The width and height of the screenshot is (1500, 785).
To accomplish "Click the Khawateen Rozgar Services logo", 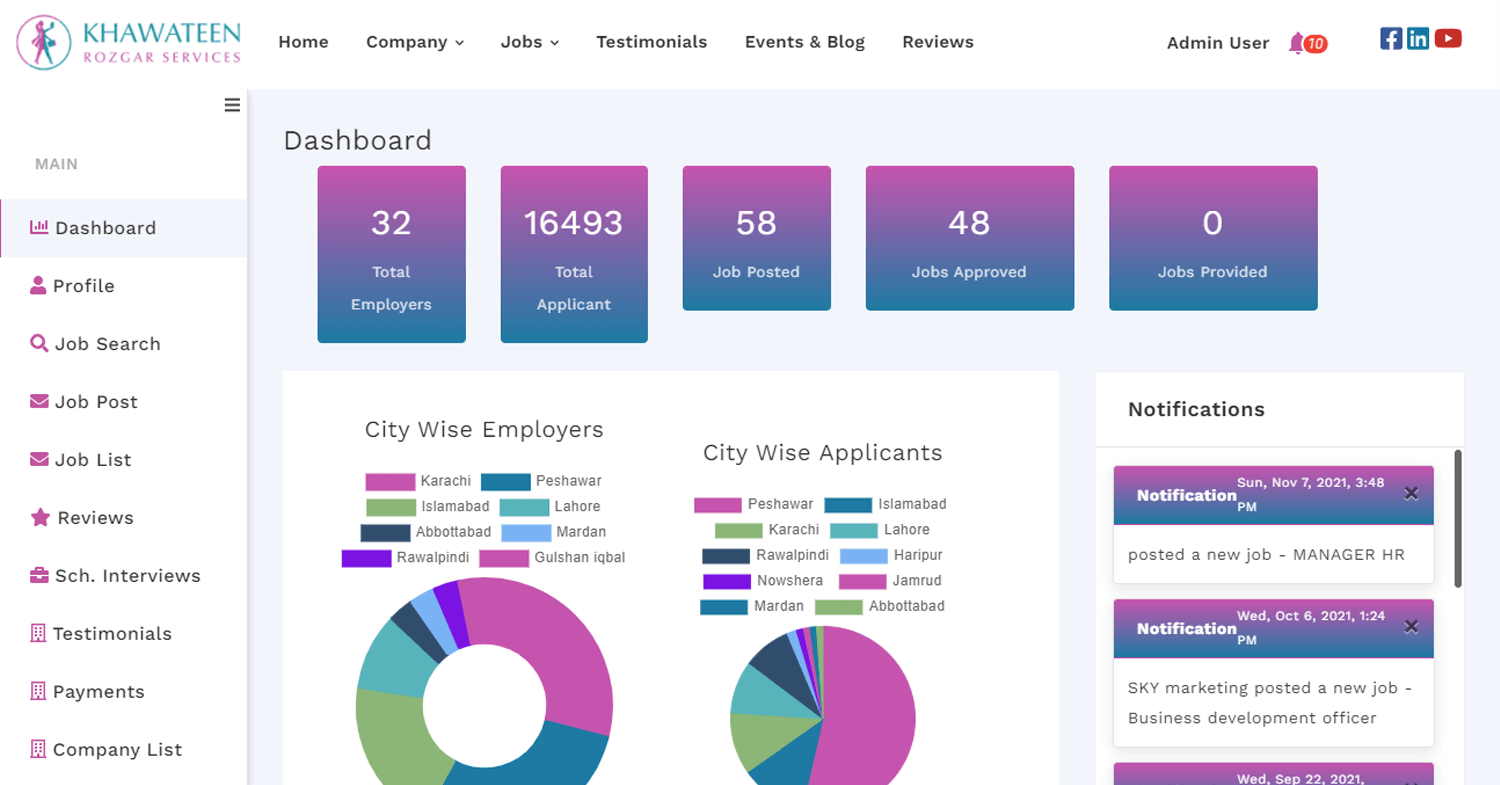I will pyautogui.click(x=128, y=42).
